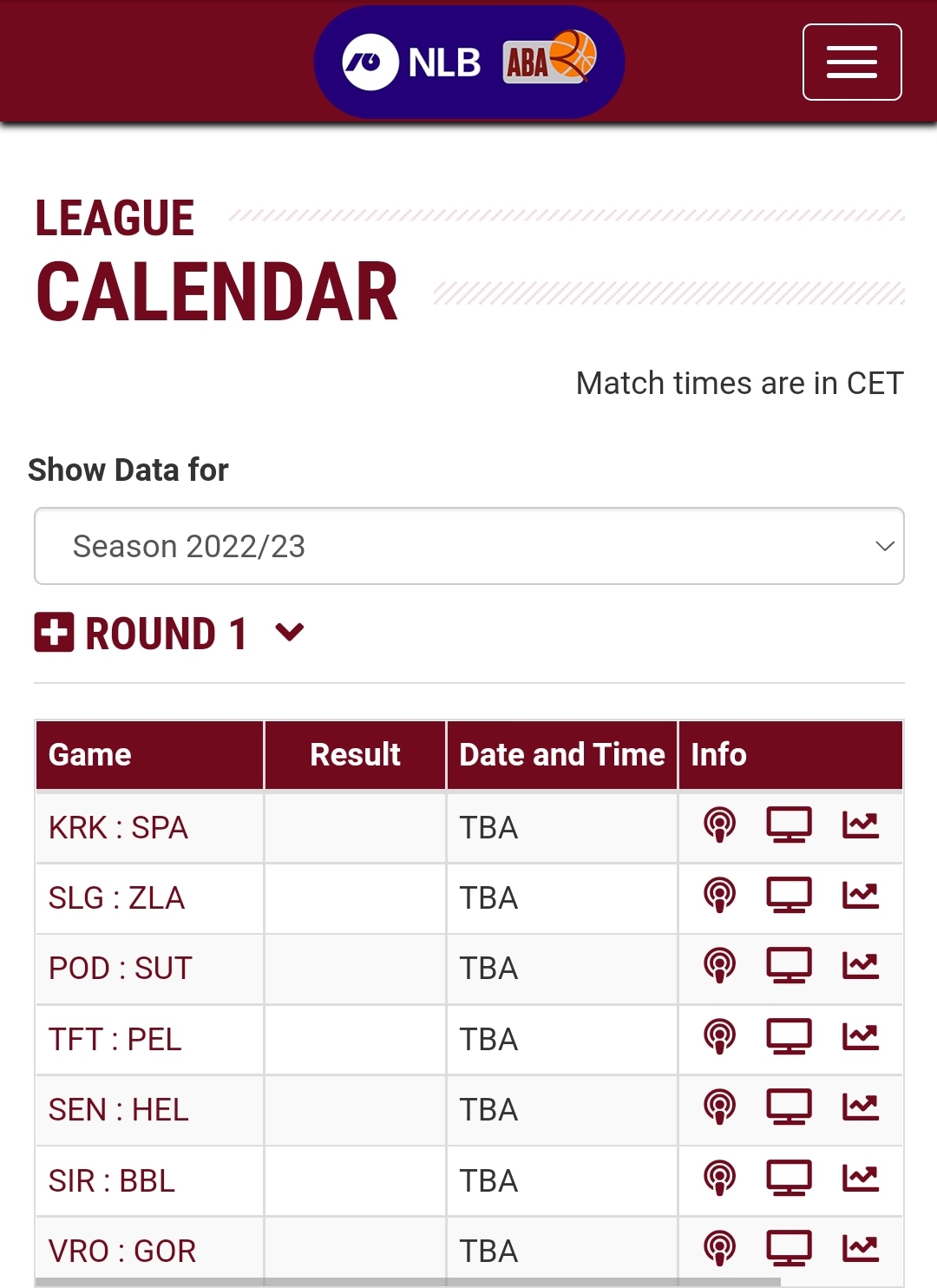
Task: Open the KRK : SPA game link
Action: click(x=118, y=828)
